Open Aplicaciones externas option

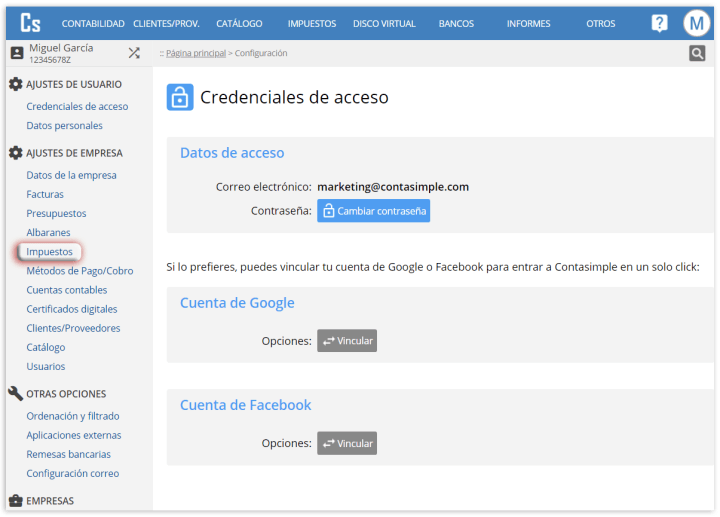click(73, 435)
